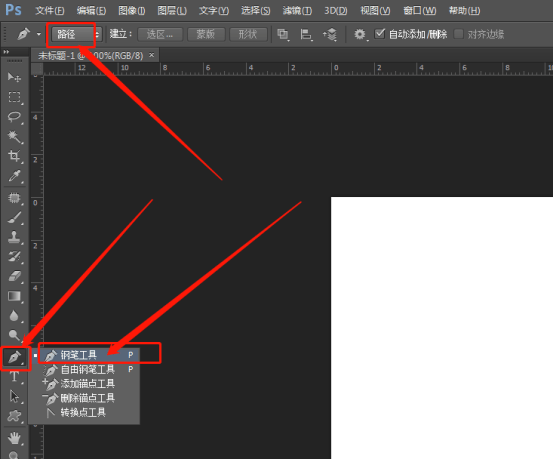Select the Path Selection tool
The image size is (554, 460).
[x=14, y=396]
